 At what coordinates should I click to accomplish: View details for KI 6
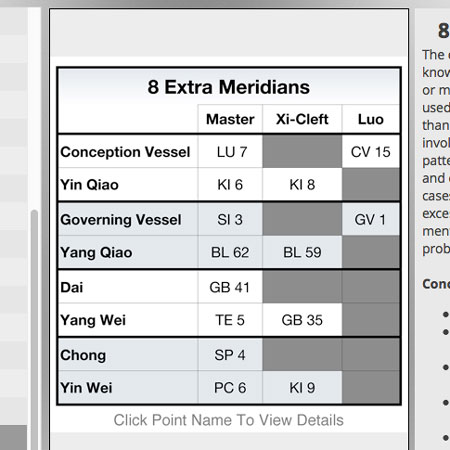click(230, 185)
